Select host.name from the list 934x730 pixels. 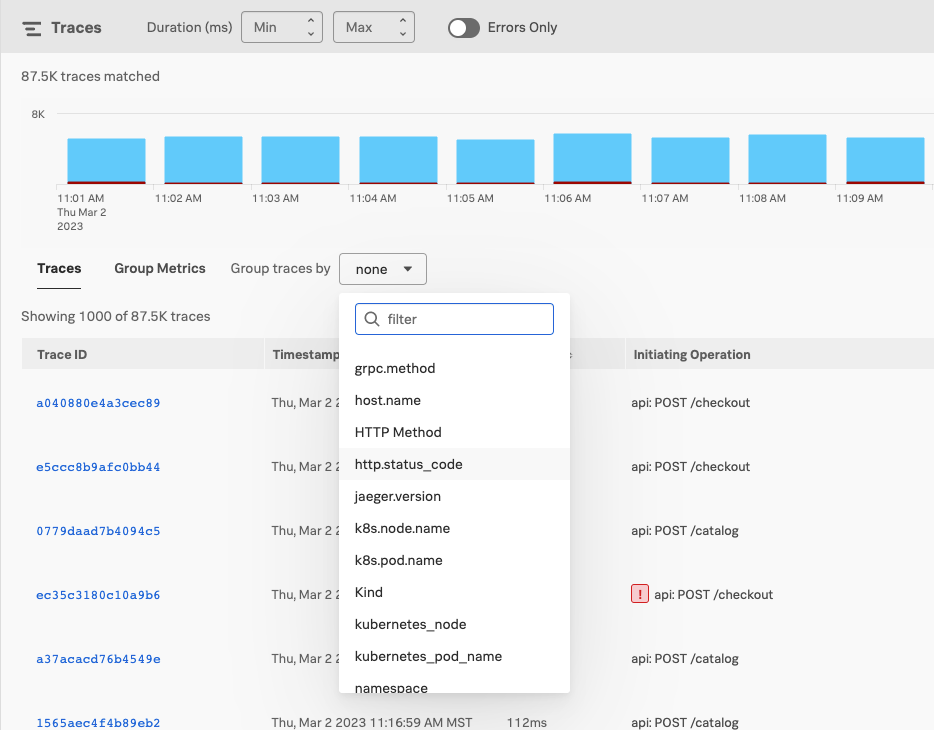454,400
